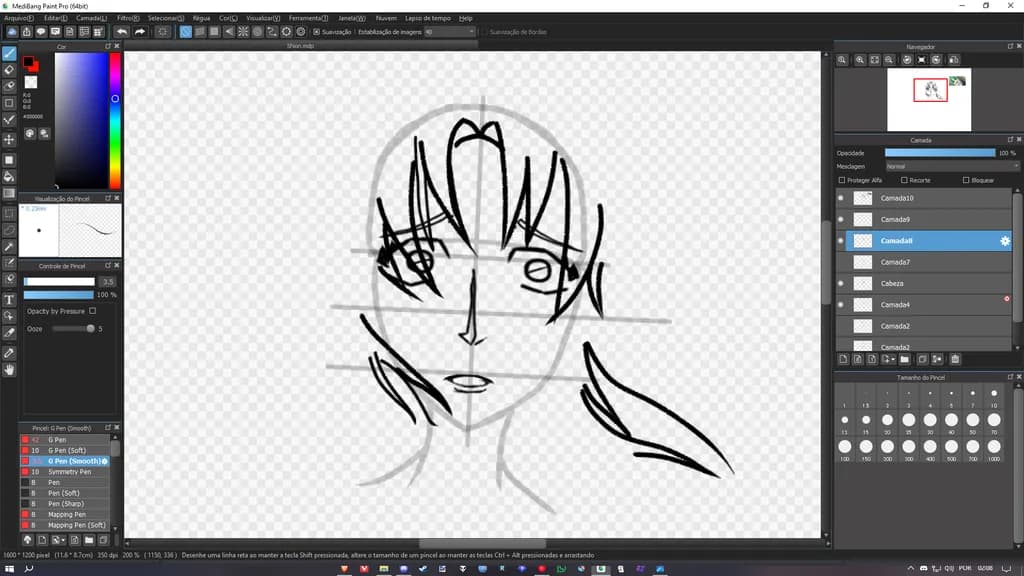Image resolution: width=1024 pixels, height=576 pixels.
Task: Select the G Pen brush
Action: pyautogui.click(x=65, y=440)
